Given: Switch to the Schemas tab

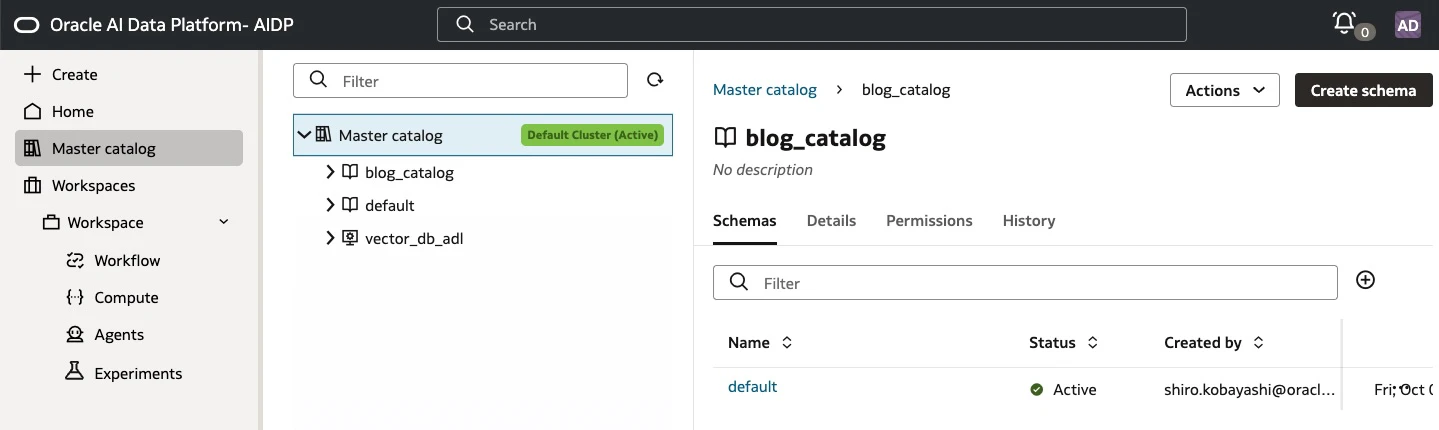Looking at the screenshot, I should [745, 220].
